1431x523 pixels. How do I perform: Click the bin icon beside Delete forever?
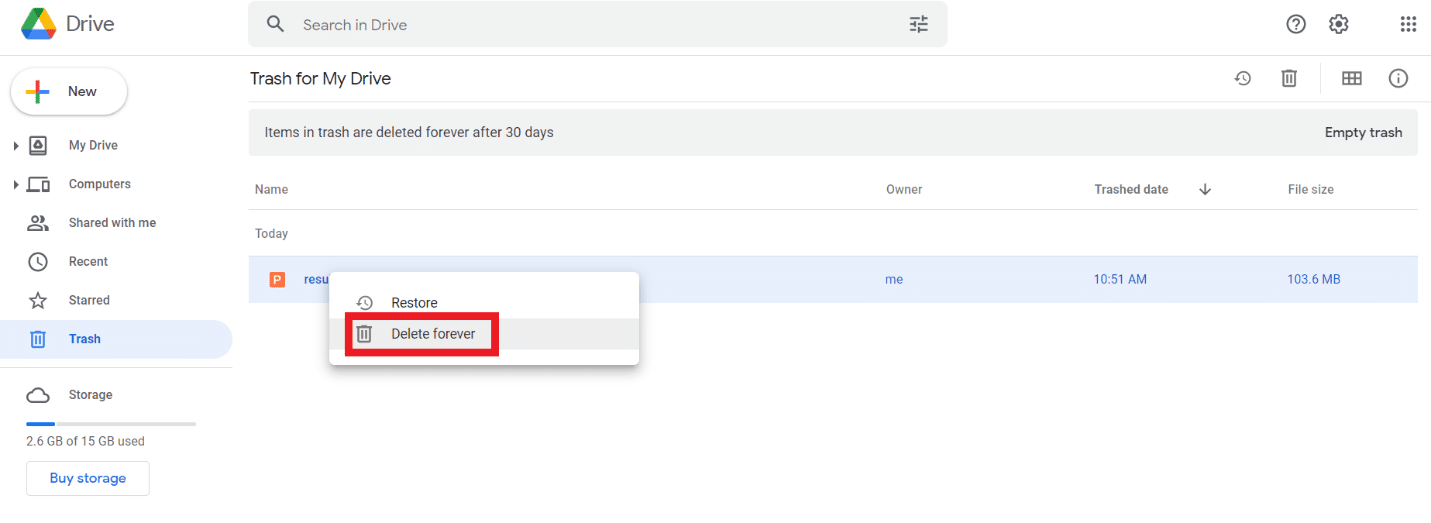tap(365, 334)
